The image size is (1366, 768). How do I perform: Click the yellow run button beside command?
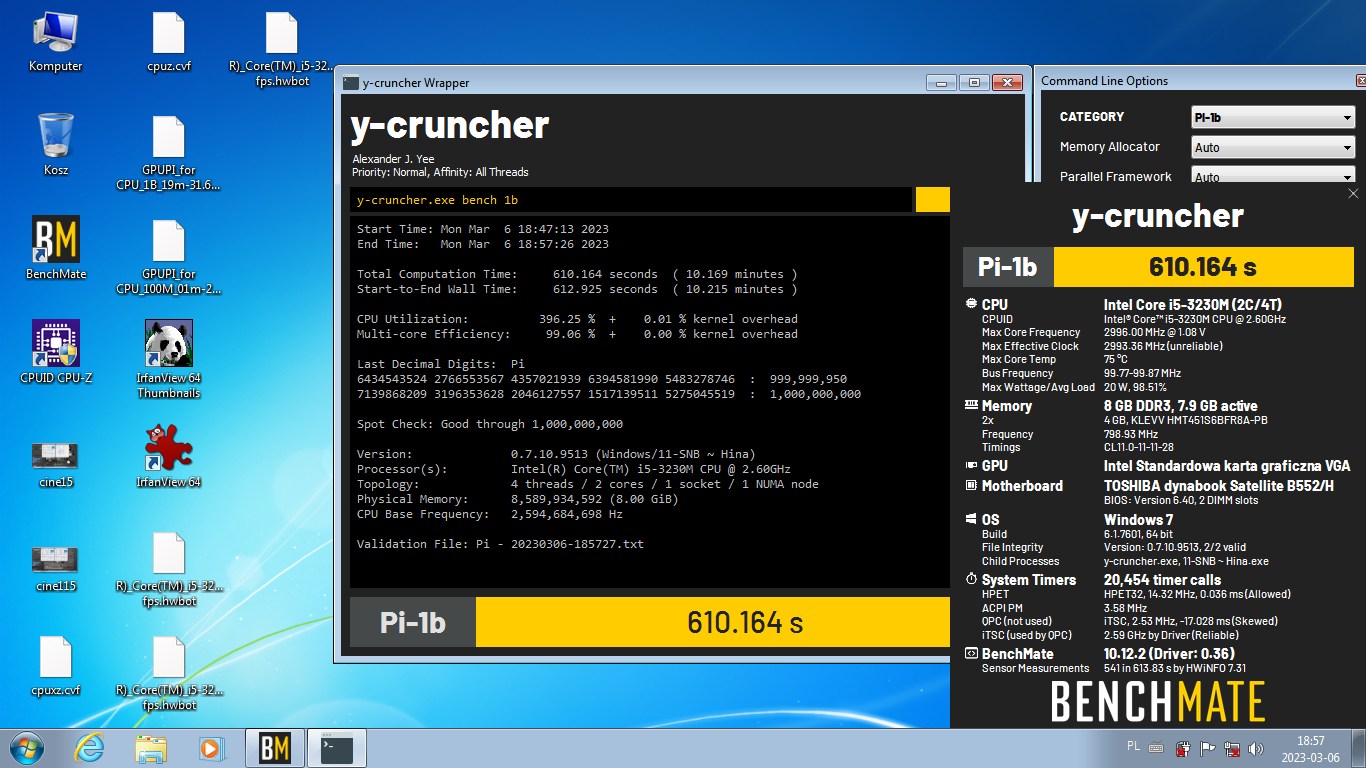point(932,200)
